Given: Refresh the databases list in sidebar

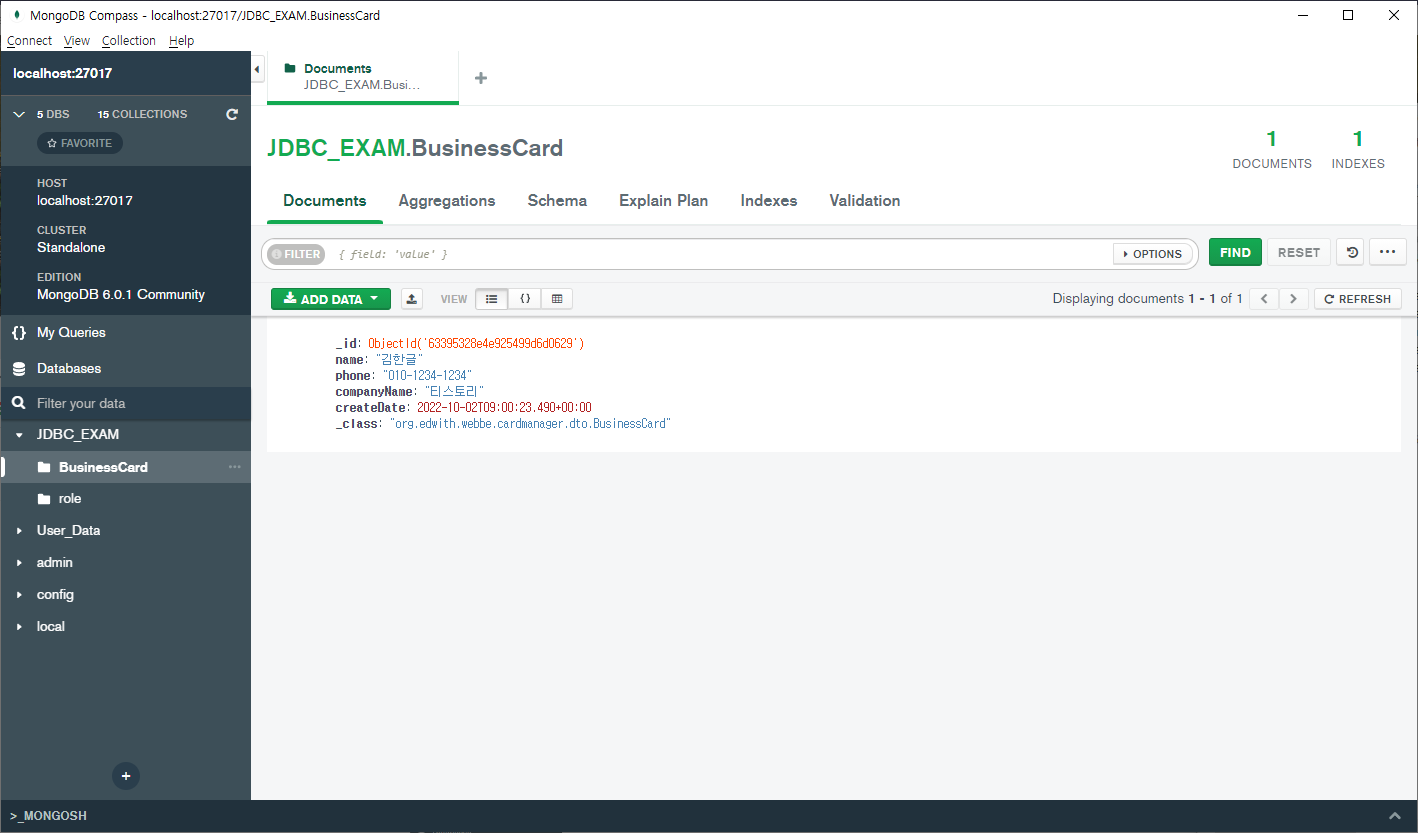Looking at the screenshot, I should [x=232, y=114].
